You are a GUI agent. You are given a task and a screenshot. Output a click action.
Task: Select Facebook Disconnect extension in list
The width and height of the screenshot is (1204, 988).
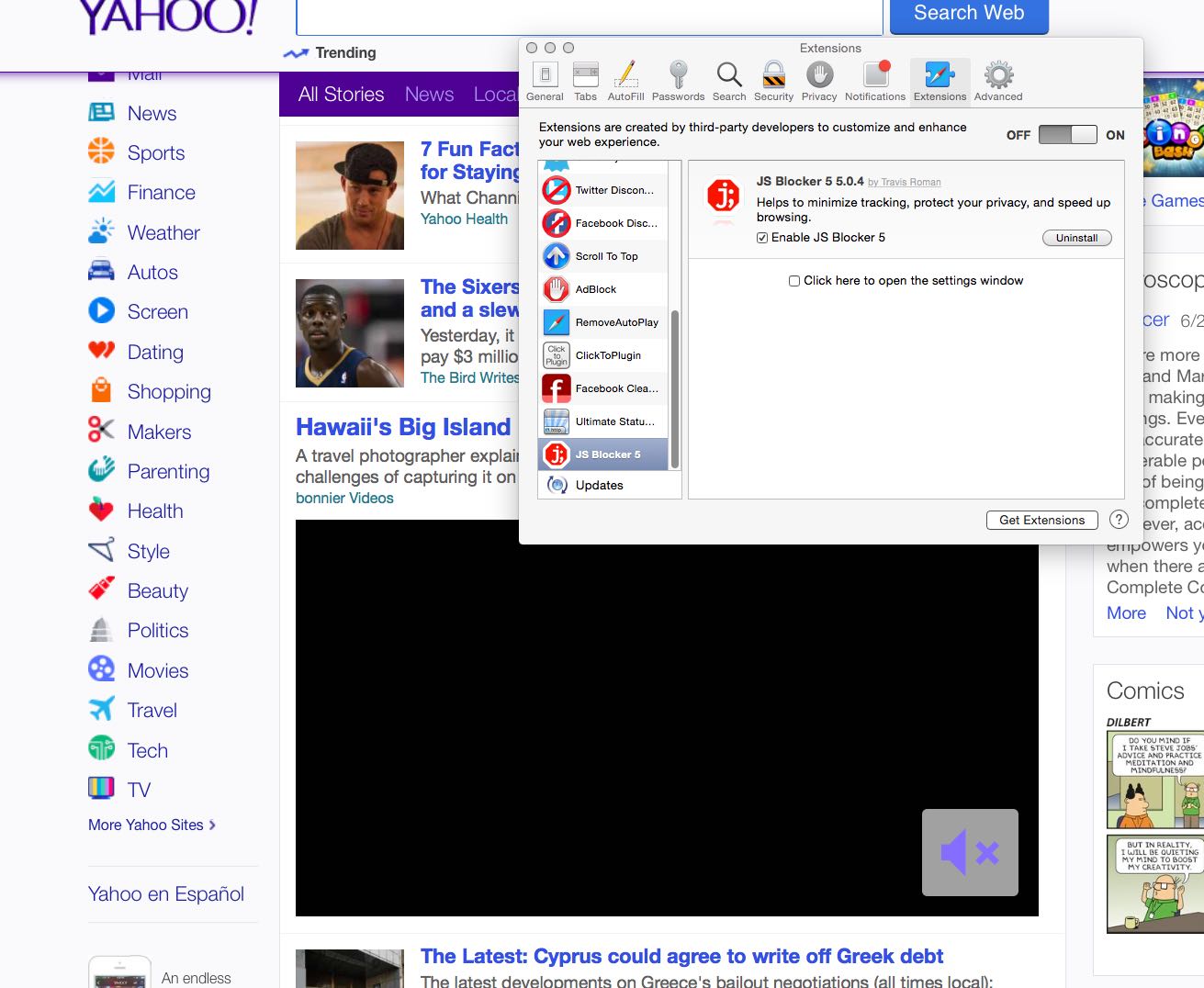[603, 223]
